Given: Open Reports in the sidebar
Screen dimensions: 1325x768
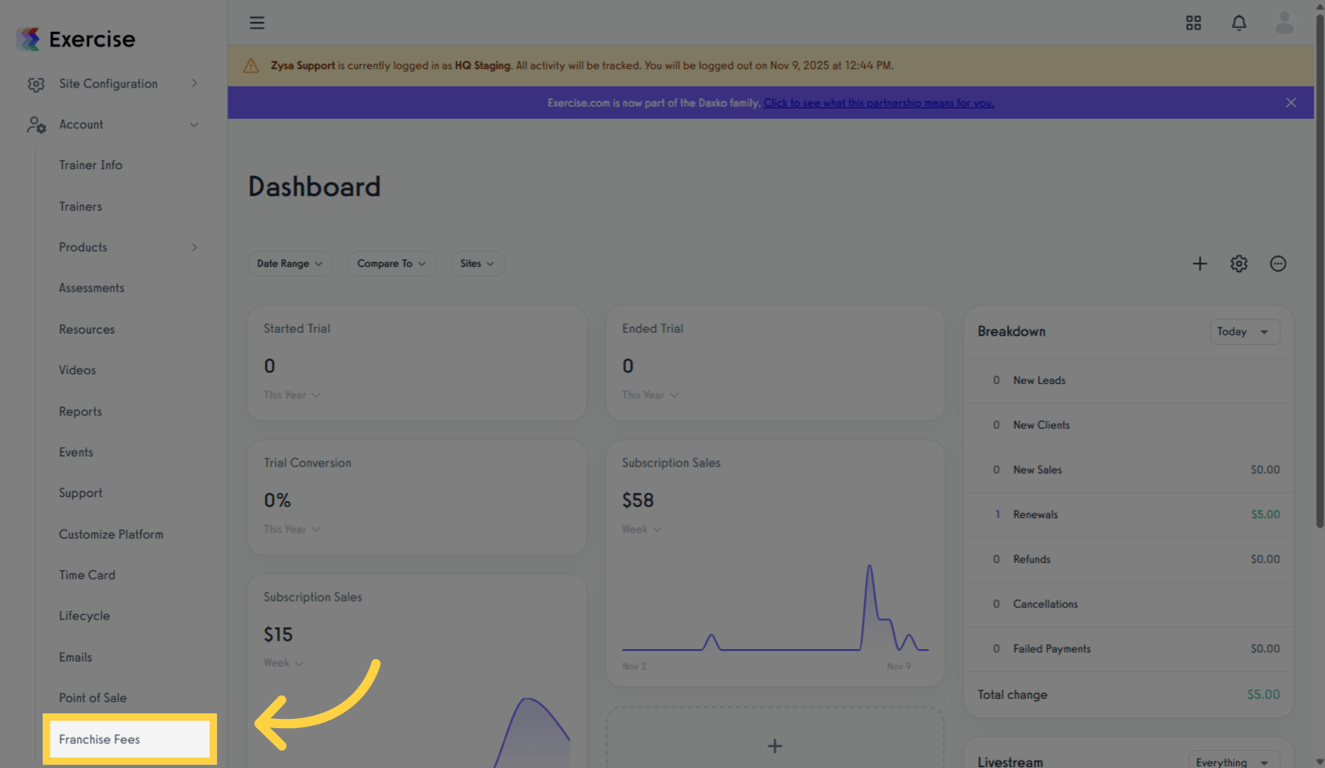Looking at the screenshot, I should 80,411.
